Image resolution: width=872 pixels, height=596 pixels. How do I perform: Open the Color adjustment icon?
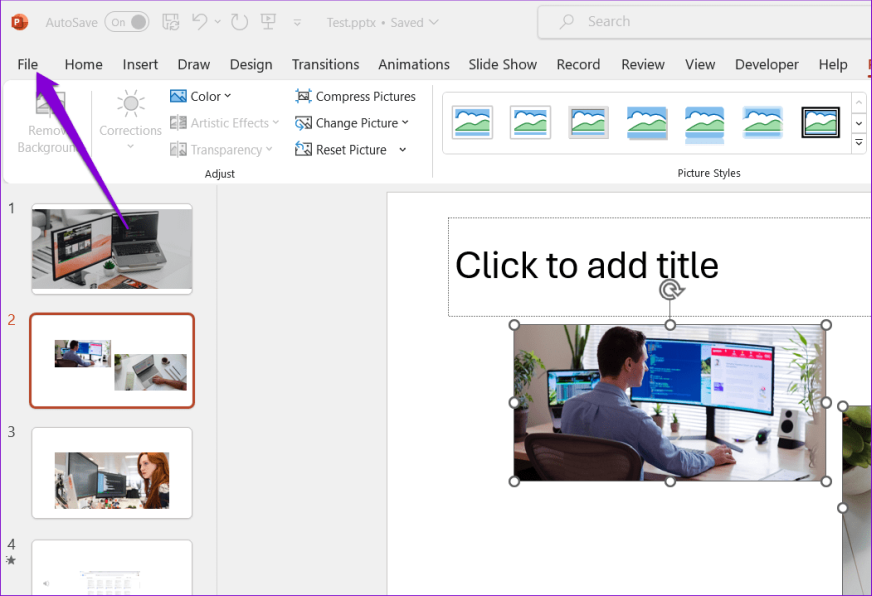pyautogui.click(x=201, y=96)
